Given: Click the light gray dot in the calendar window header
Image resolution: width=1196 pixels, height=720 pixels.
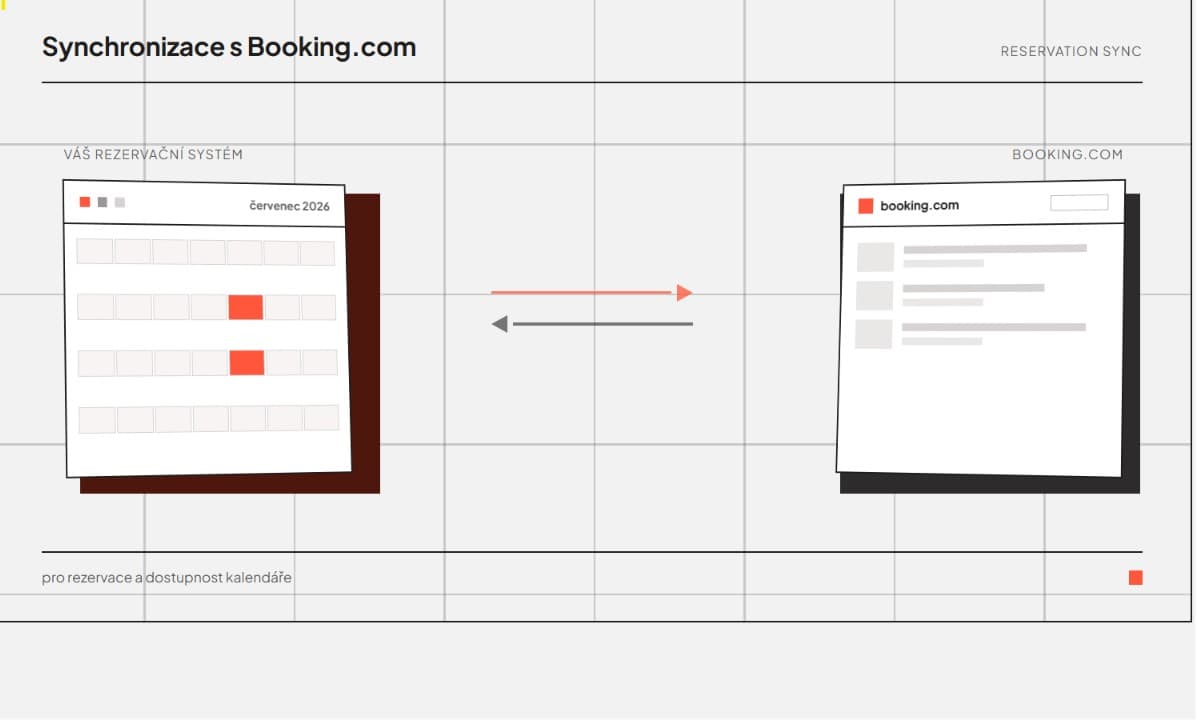Looking at the screenshot, I should coord(120,202).
